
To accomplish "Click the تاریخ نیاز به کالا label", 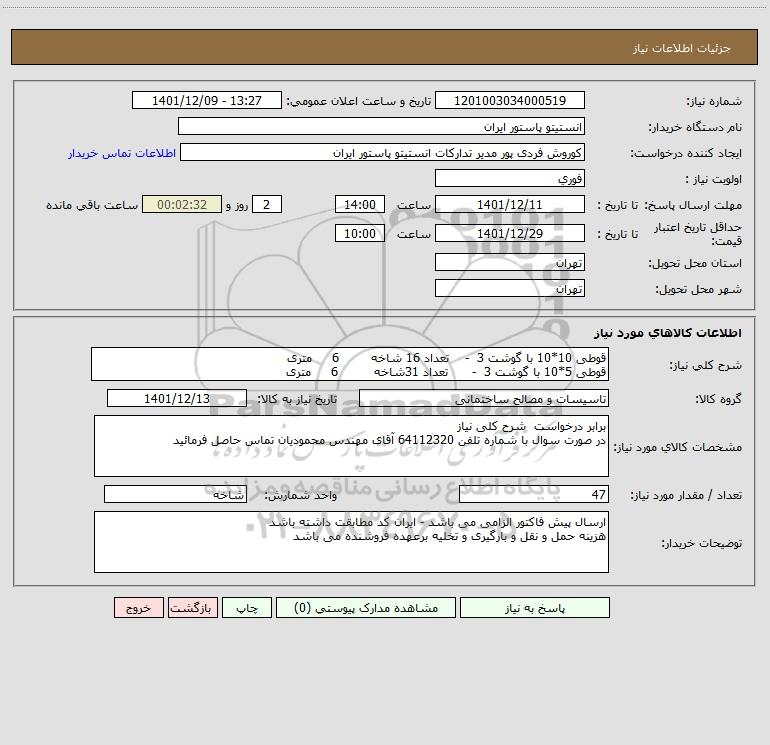I will pyautogui.click(x=297, y=400).
